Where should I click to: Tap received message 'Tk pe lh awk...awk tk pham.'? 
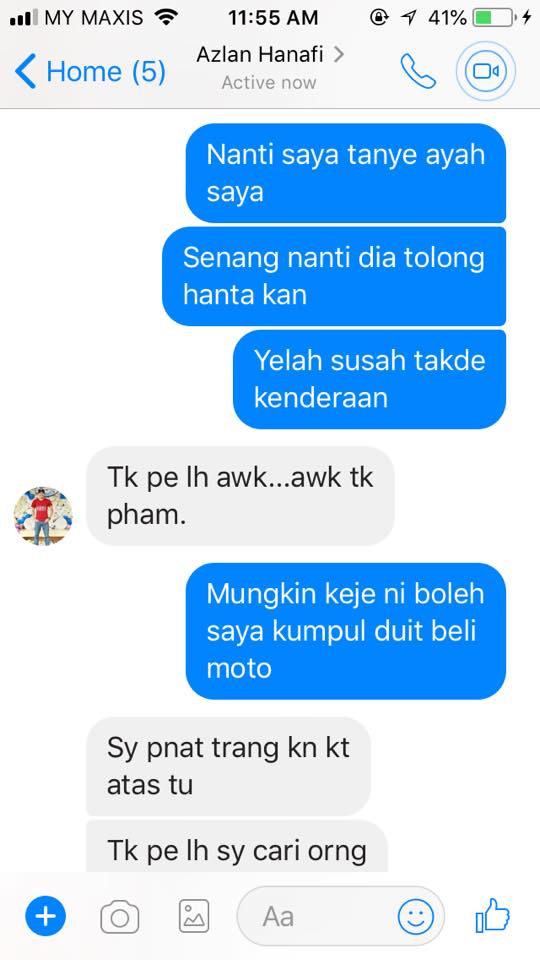coord(241,496)
